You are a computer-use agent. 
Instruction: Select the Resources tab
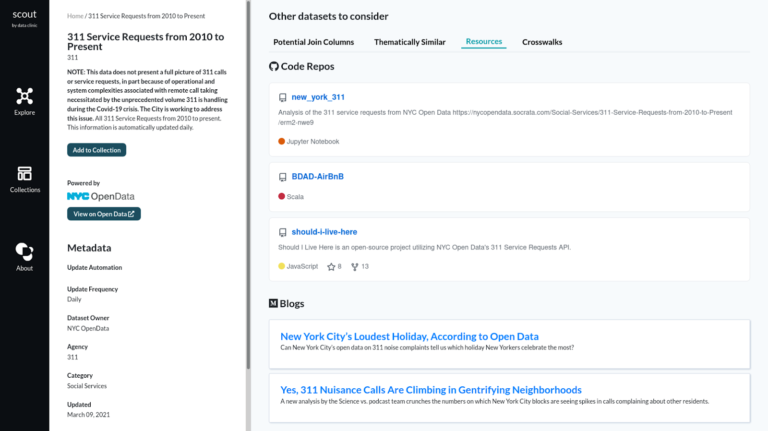[484, 42]
